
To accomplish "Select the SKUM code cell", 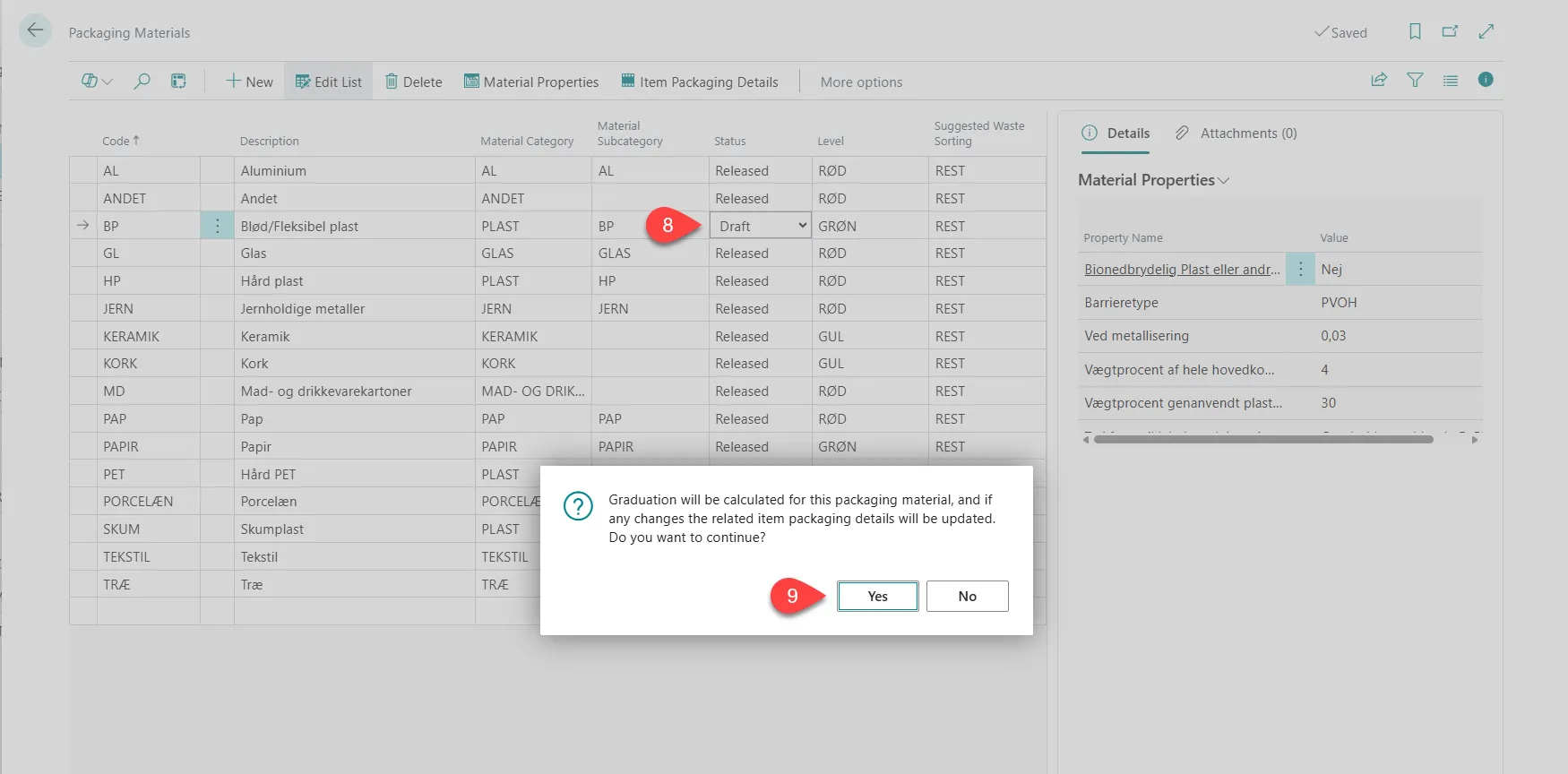I will coord(148,529).
